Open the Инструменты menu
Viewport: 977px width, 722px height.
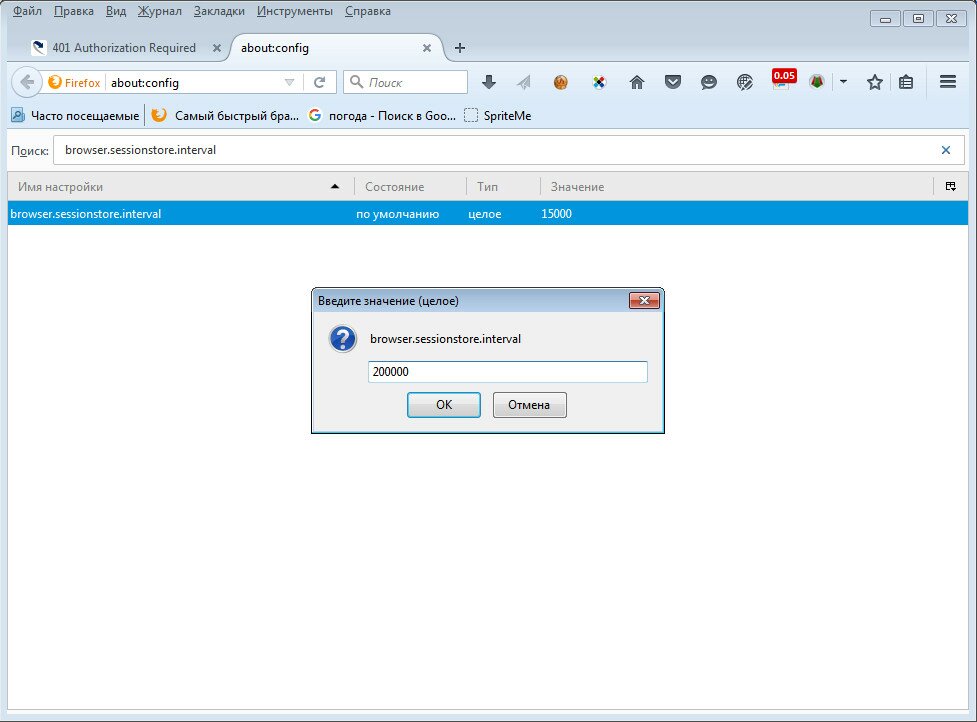294,11
